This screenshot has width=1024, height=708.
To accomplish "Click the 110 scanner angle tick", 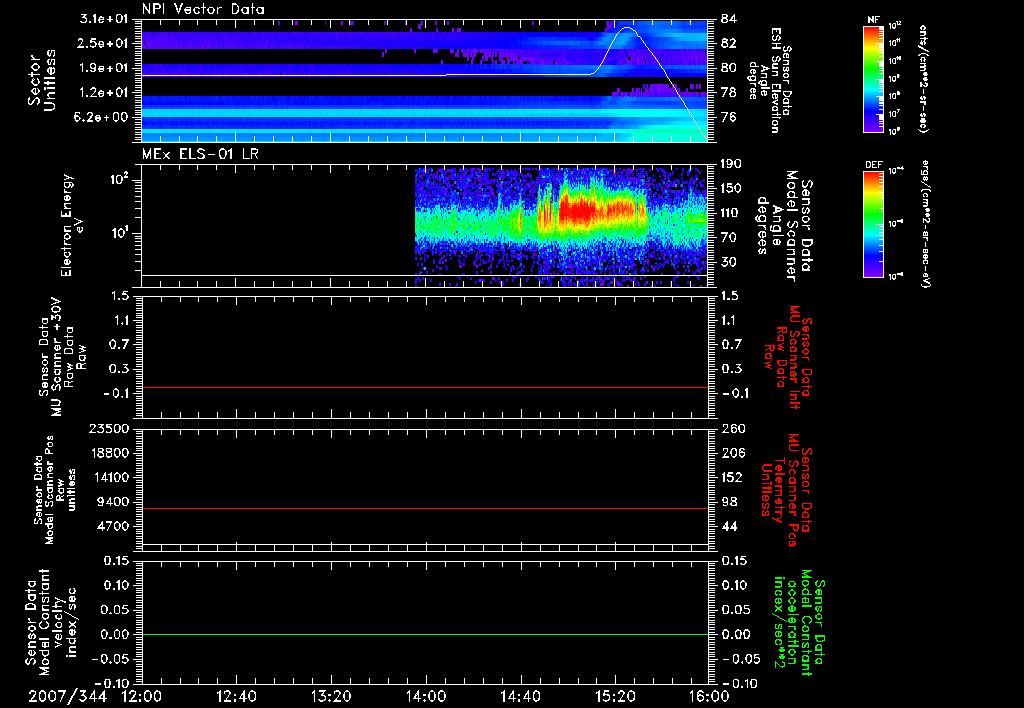I will pos(732,213).
